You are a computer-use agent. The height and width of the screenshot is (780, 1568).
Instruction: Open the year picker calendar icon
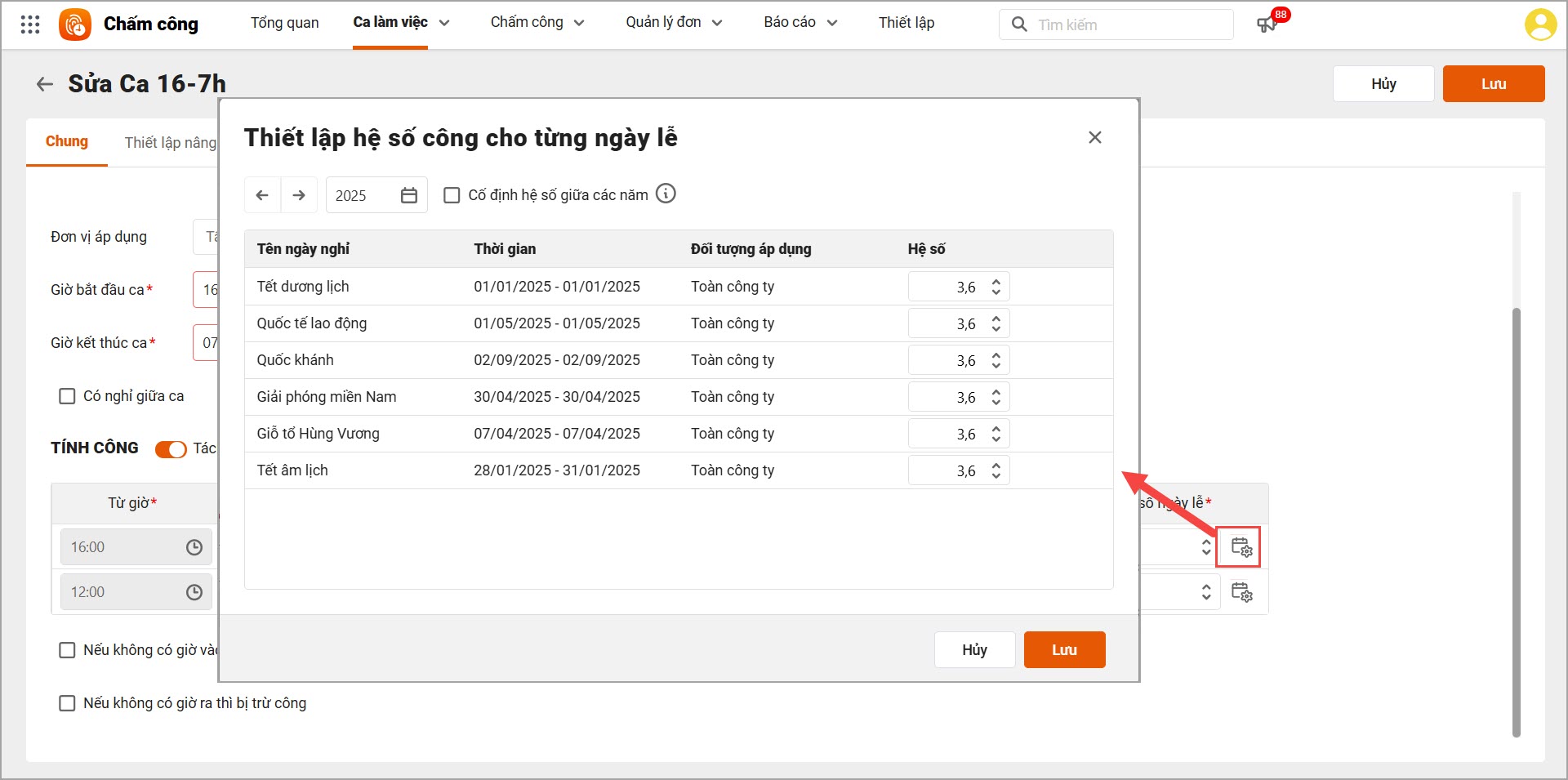pyautogui.click(x=409, y=195)
